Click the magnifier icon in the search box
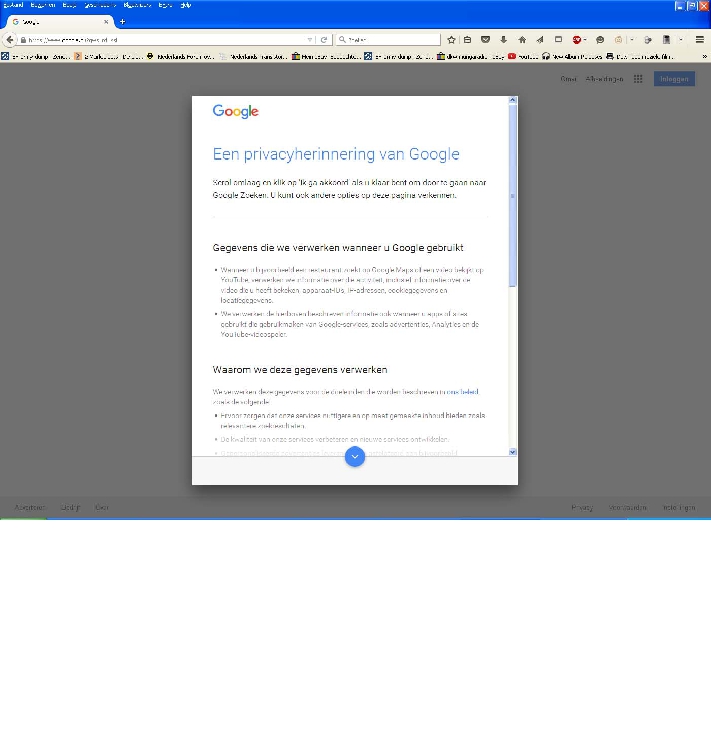 [342, 40]
